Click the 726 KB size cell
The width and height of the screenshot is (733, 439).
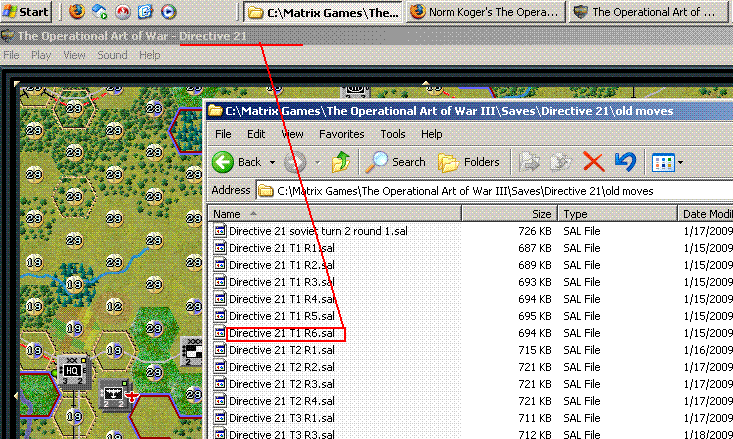coord(535,231)
